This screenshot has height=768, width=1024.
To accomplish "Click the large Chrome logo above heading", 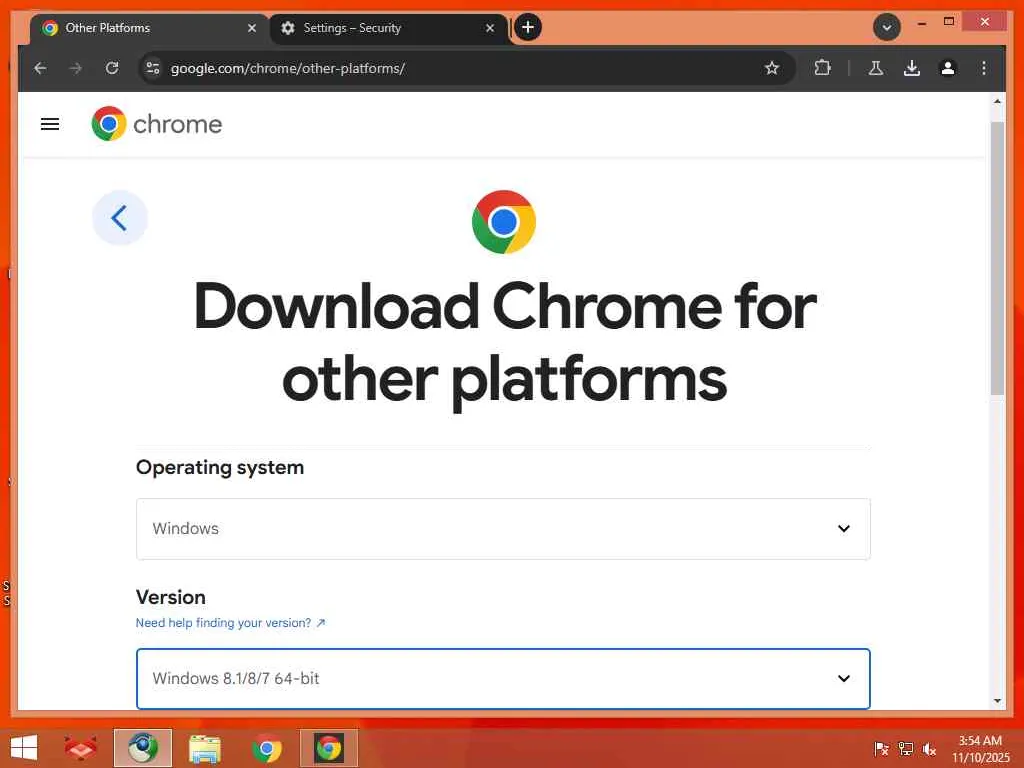I will click(x=504, y=222).
